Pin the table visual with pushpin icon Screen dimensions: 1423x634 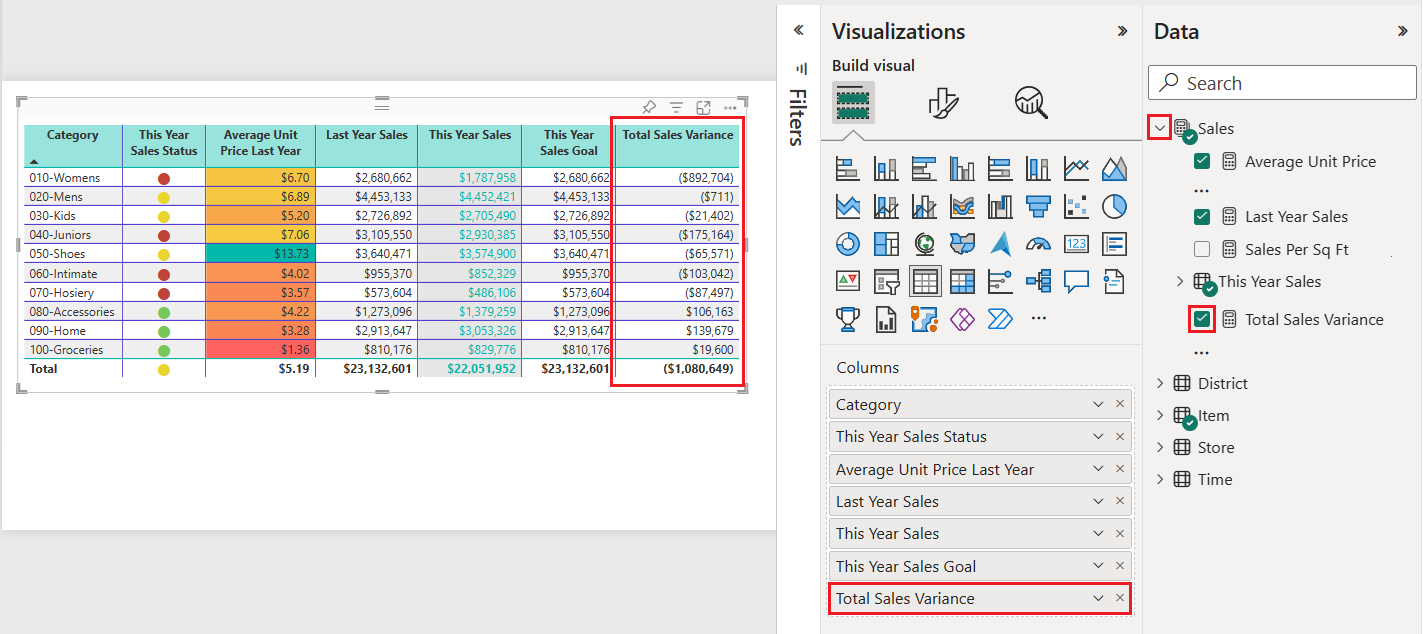tap(649, 107)
